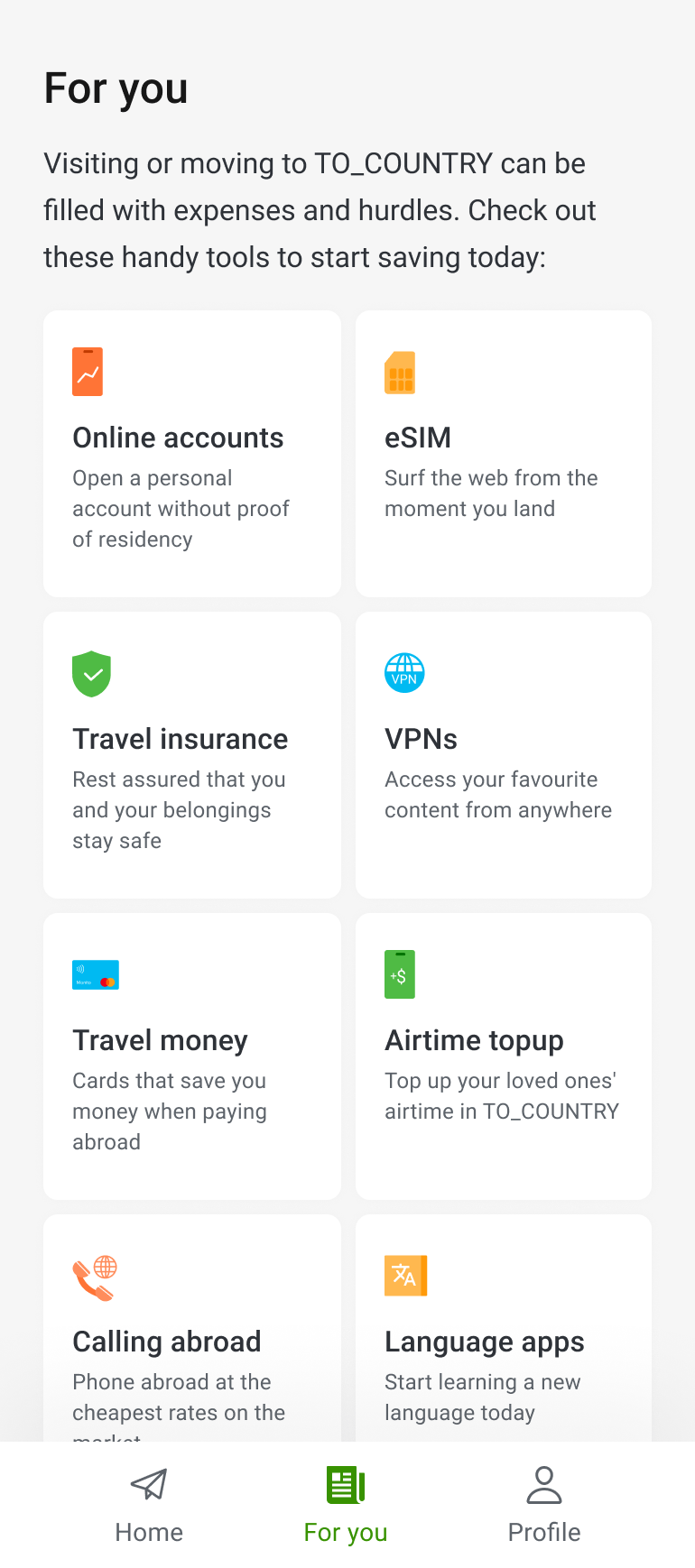Select the Travel insurance heading
695x1568 pixels.
181,739
